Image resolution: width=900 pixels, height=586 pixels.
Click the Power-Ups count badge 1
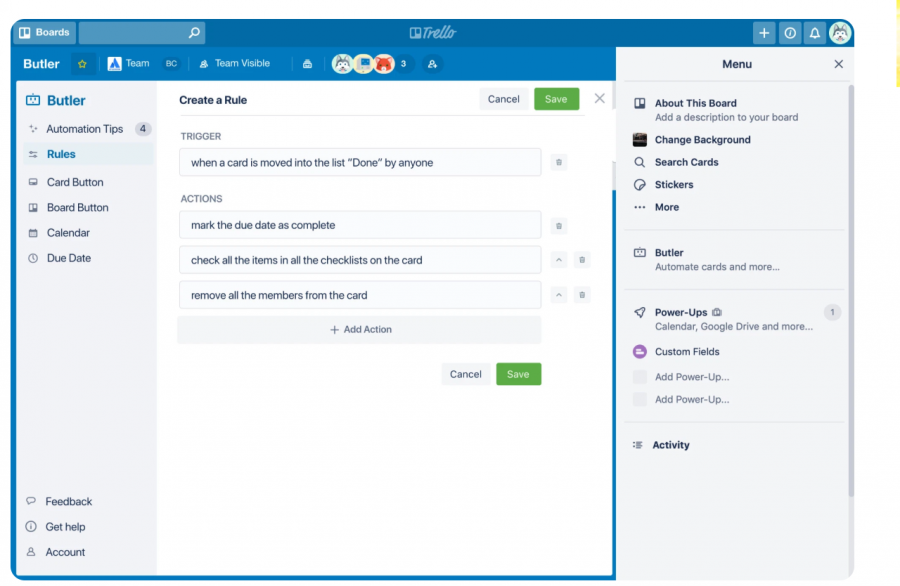tap(832, 312)
